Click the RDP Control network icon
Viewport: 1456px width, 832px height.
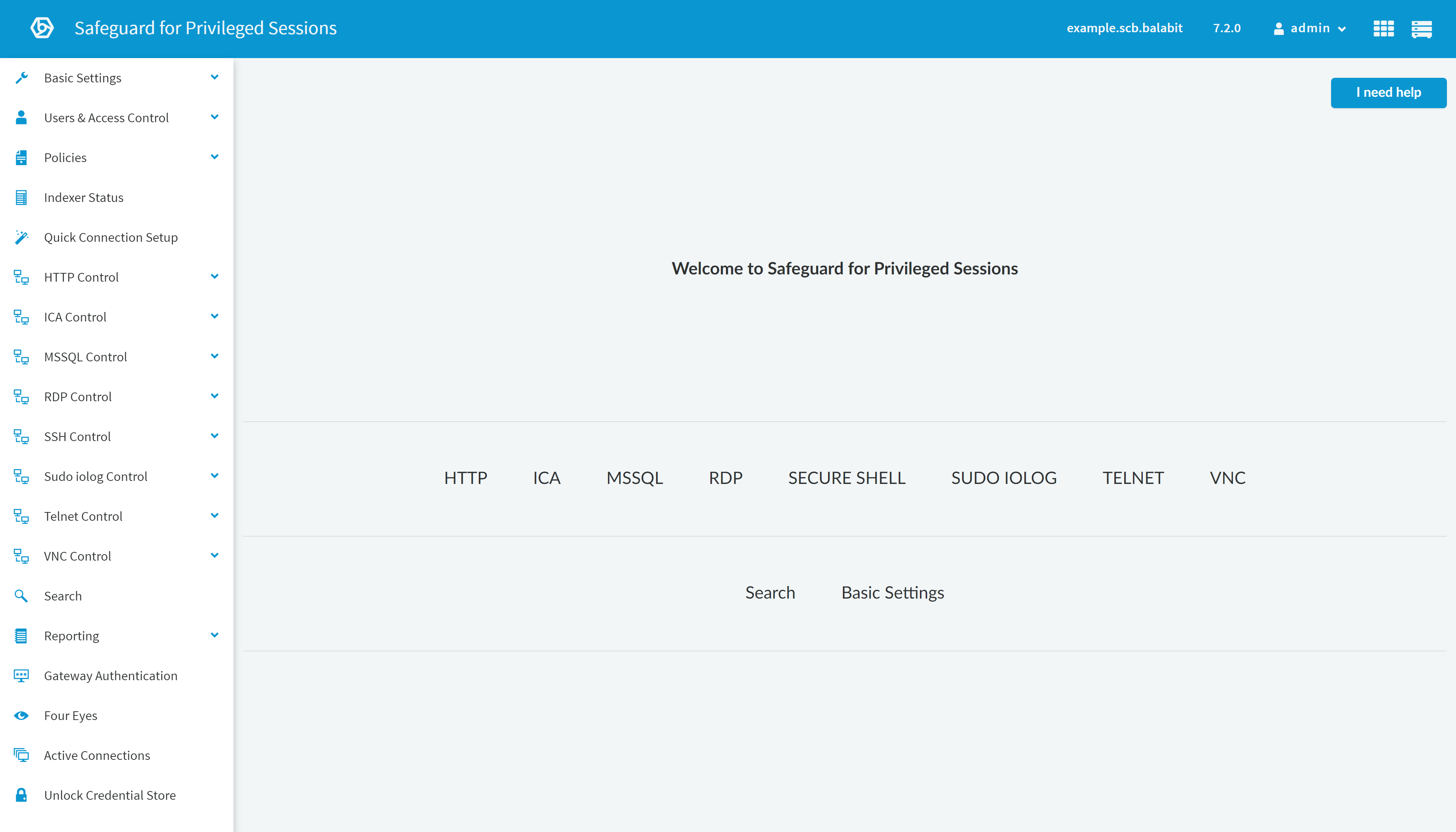pos(21,397)
